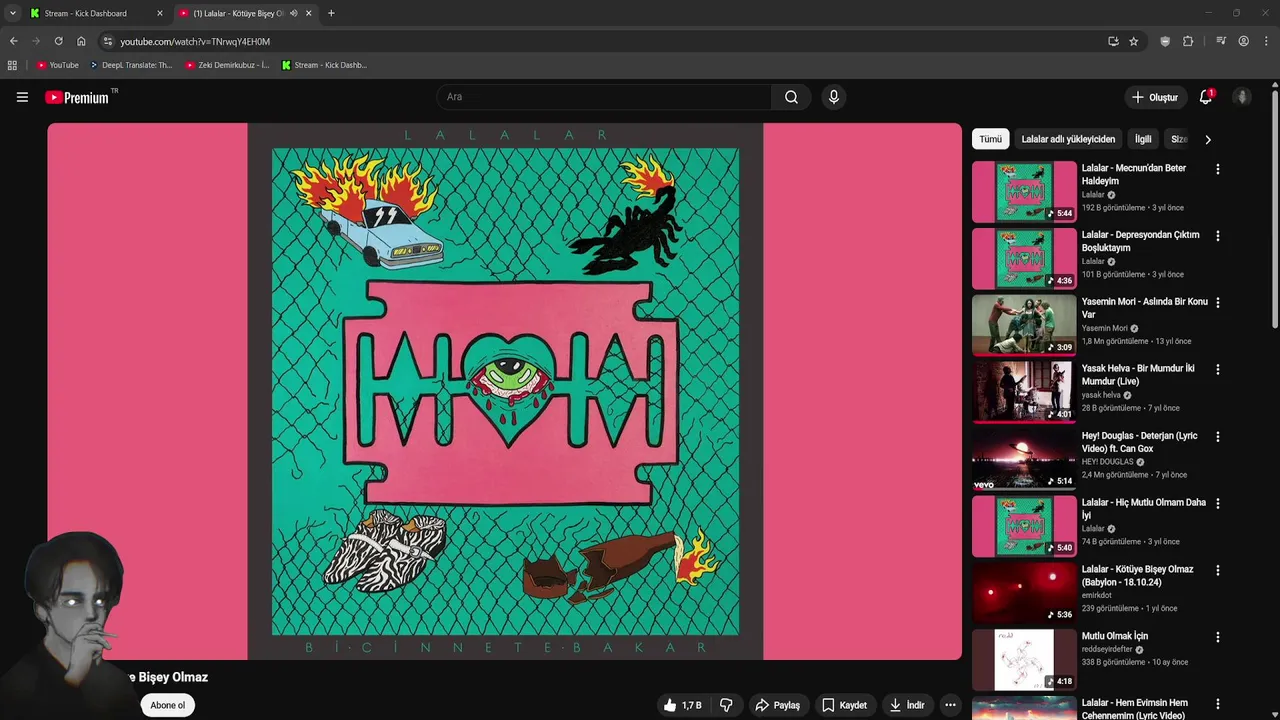This screenshot has width=1280, height=720.
Task: Open the Stream - Kick Dashb... bookmark
Action: coord(324,65)
